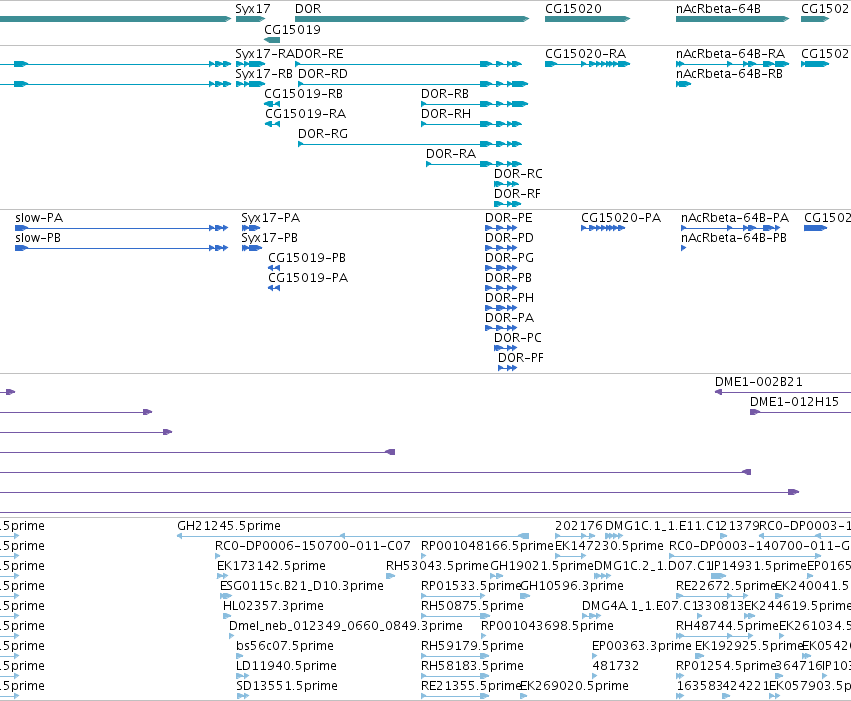Select the DOR-PH protein label
Screen dimensions: 851x701
click(x=509, y=298)
